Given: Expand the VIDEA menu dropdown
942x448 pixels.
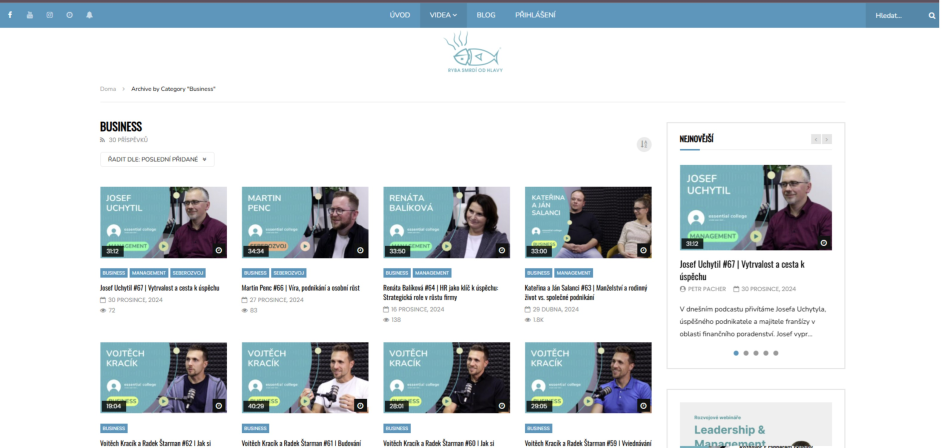Looking at the screenshot, I should click(443, 15).
